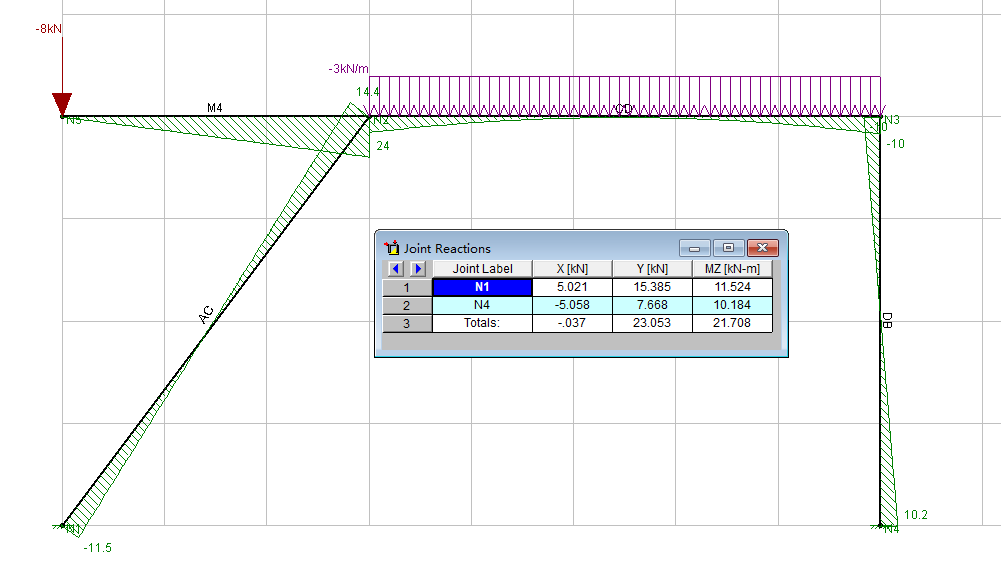Click the right blue arrow in spreadsheet

click(x=418, y=269)
